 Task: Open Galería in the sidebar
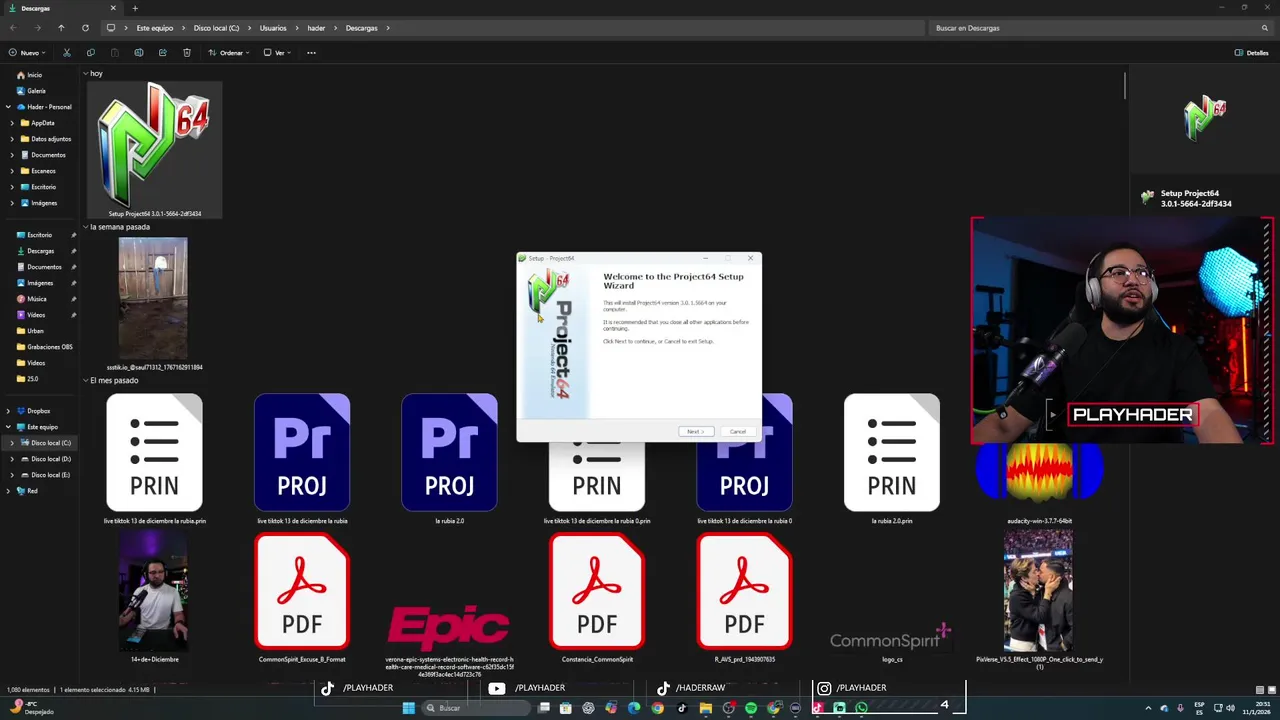[x=36, y=91]
